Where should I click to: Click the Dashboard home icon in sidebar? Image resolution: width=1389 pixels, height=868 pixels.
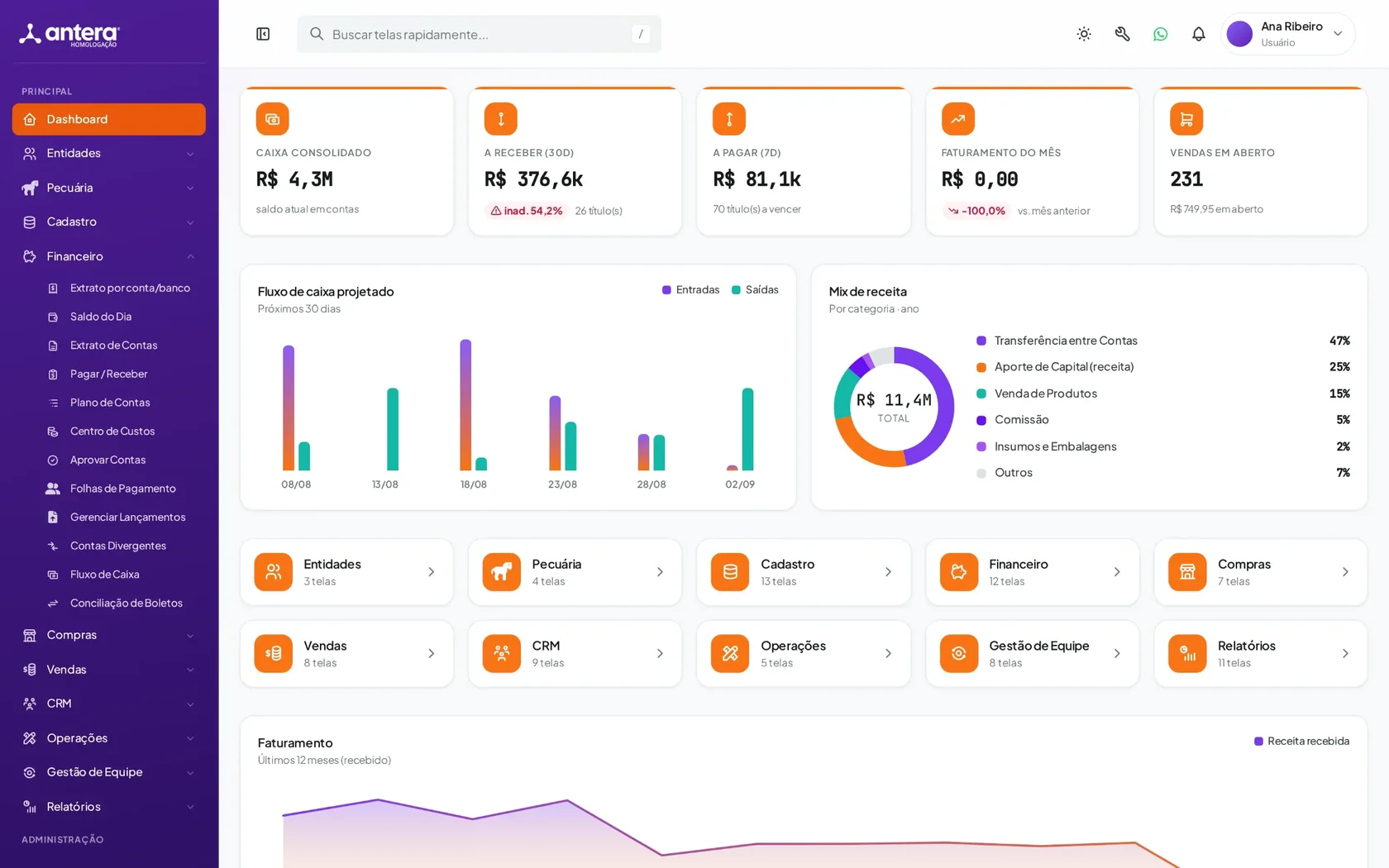tap(30, 119)
